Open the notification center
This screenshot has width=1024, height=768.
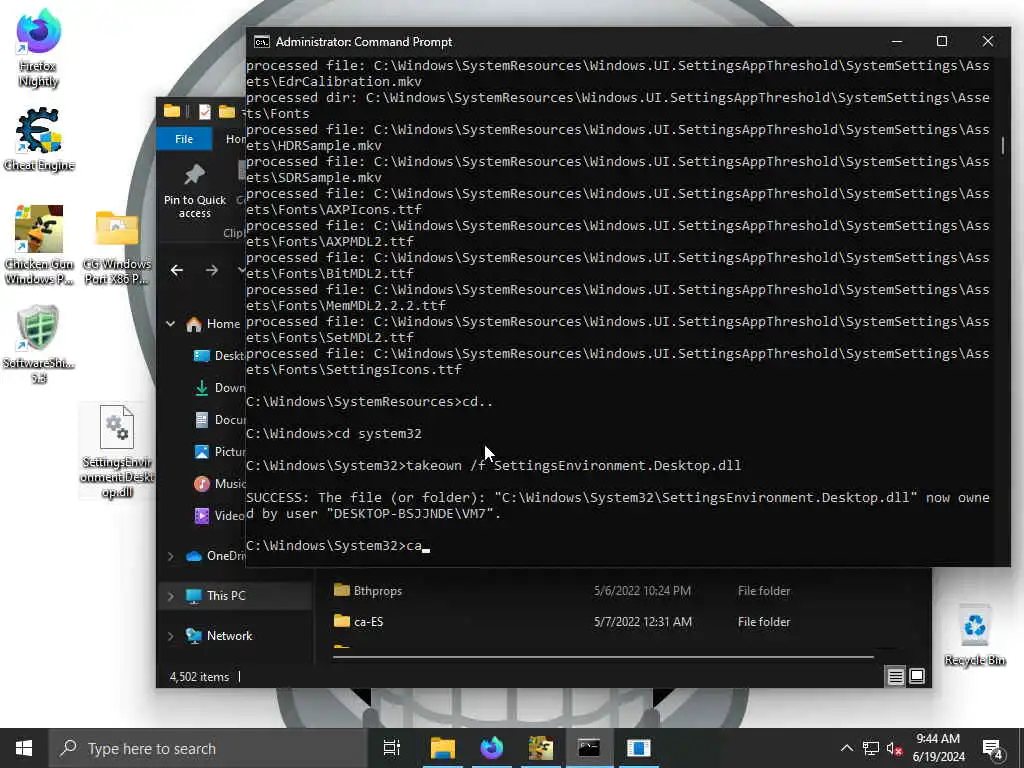coord(993,748)
